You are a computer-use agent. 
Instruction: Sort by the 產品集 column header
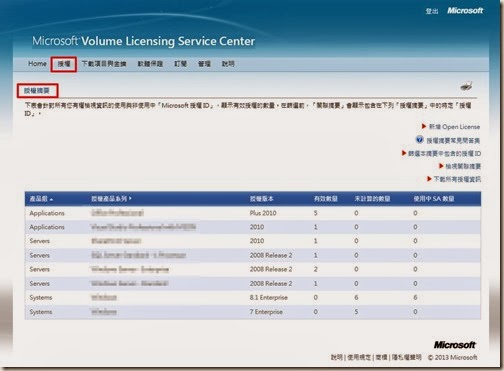39,199
